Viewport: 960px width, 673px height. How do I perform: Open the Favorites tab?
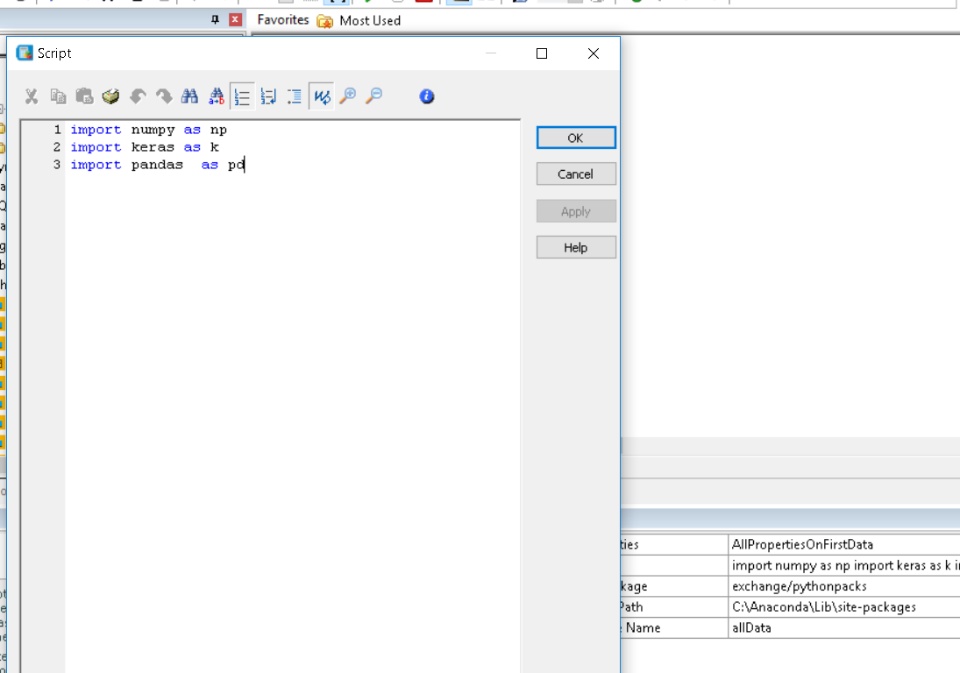(x=283, y=20)
